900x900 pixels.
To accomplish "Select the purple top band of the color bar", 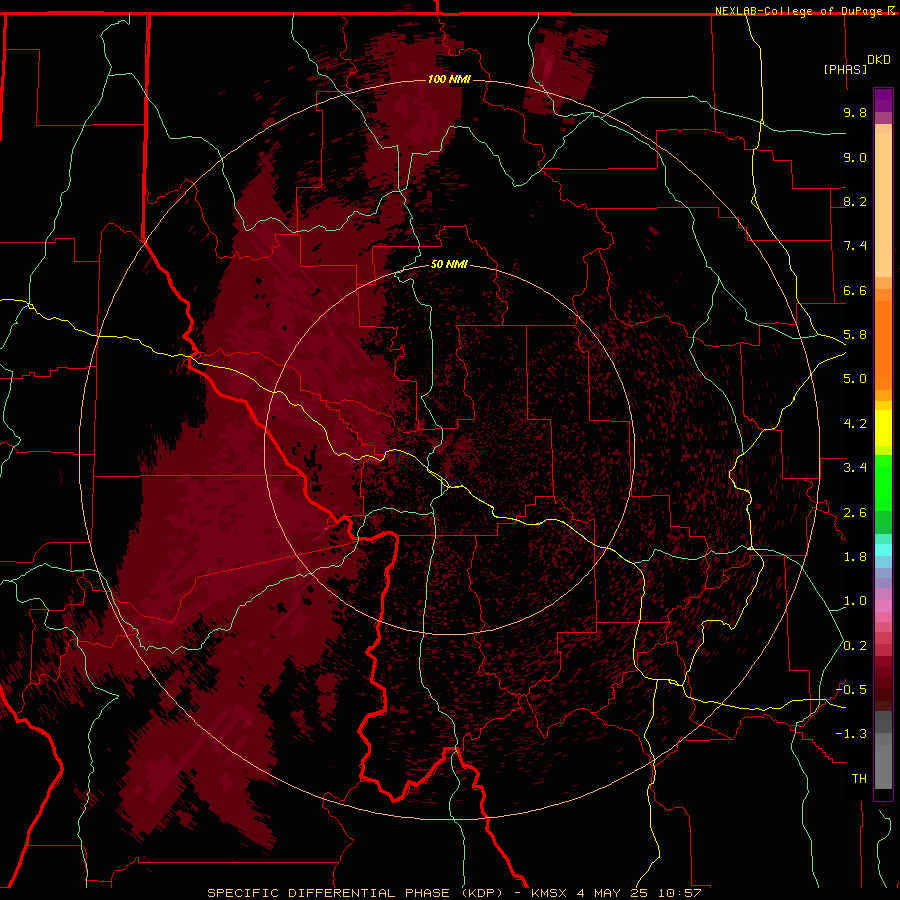I will (x=883, y=100).
